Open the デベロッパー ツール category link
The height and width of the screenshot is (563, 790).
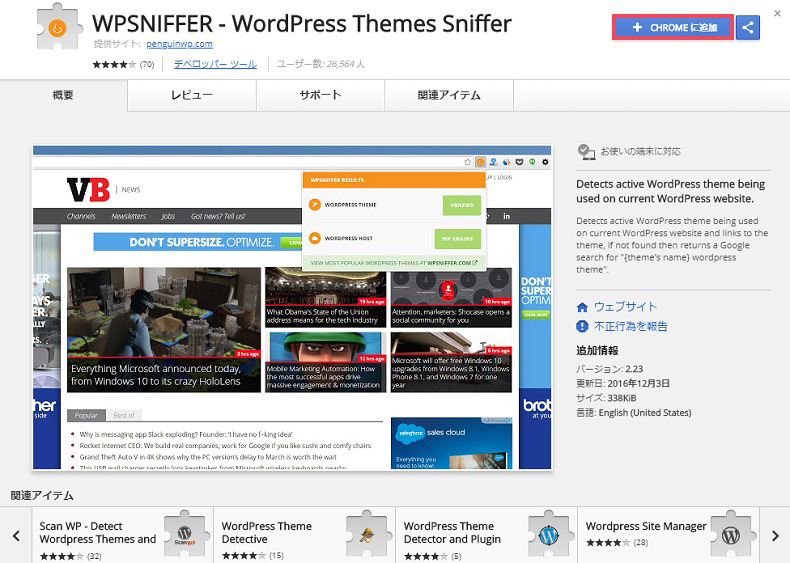coord(215,64)
